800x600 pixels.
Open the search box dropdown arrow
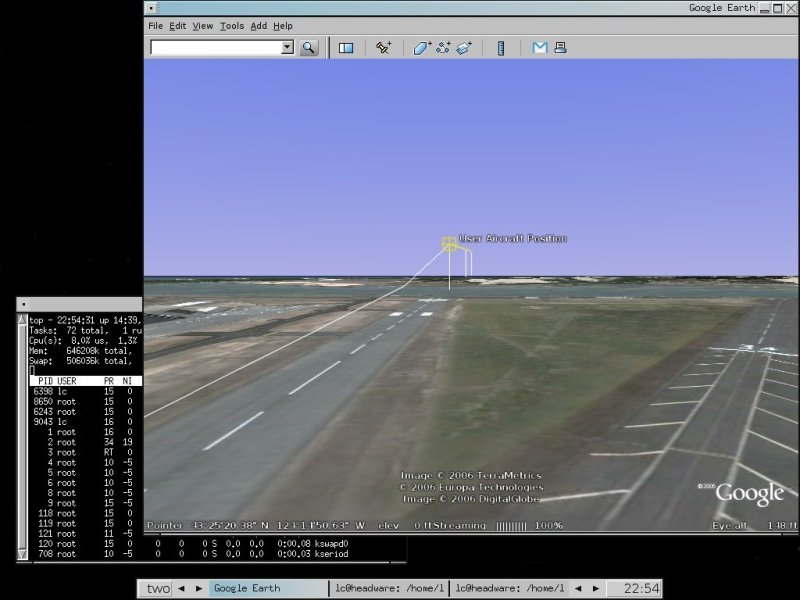[287, 47]
